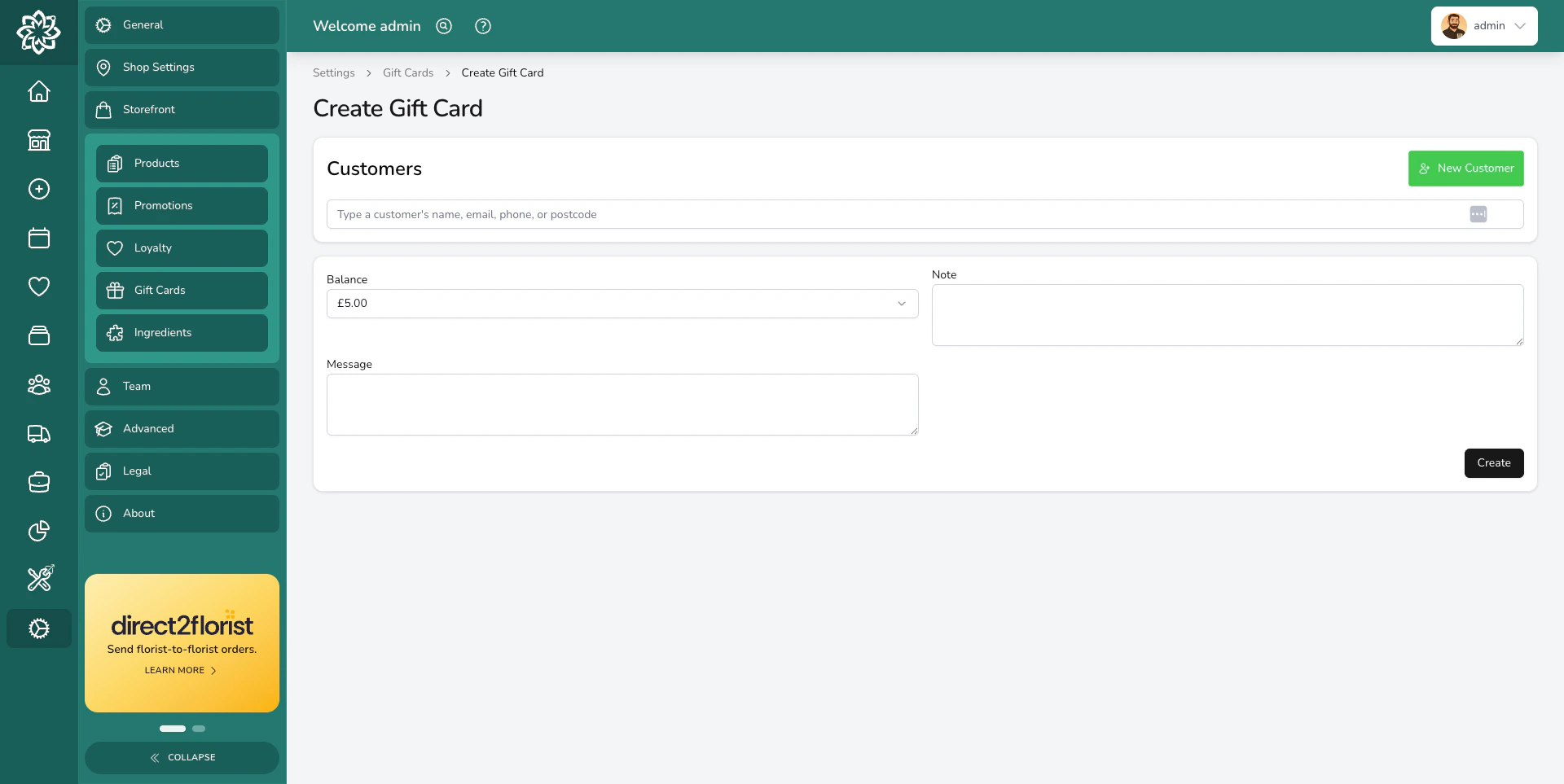The width and height of the screenshot is (1564, 784).
Task: Click the help question mark icon
Action: click(482, 26)
